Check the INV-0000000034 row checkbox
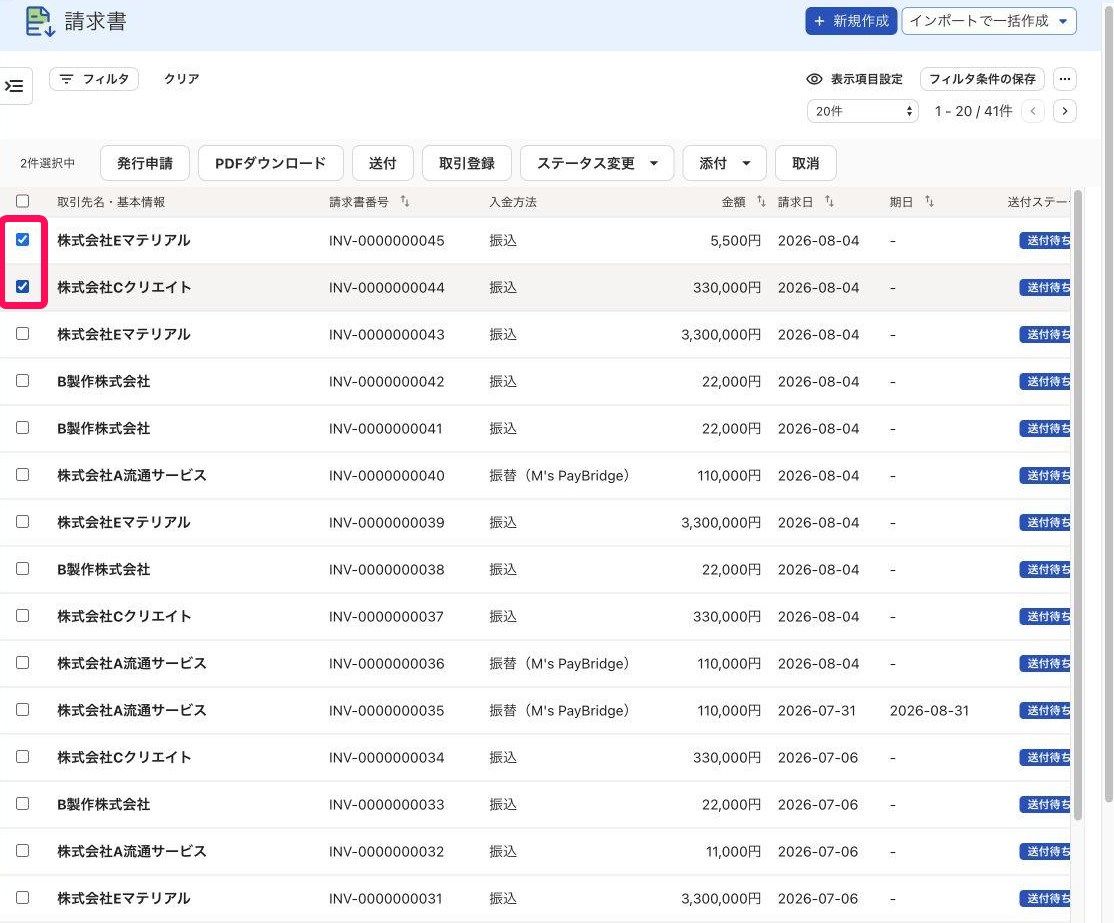The image size is (1114, 923). 23,757
